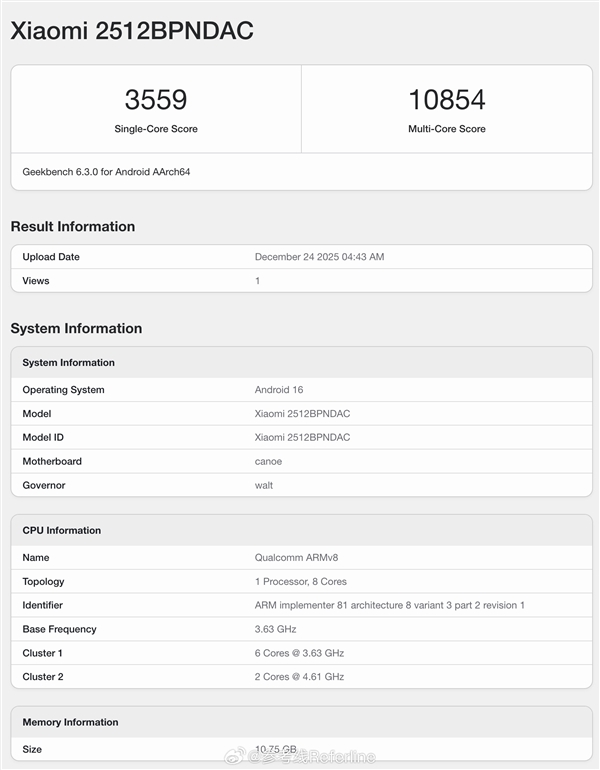This screenshot has width=600, height=770.
Task: Click the Model ID row value
Action: (x=302, y=437)
